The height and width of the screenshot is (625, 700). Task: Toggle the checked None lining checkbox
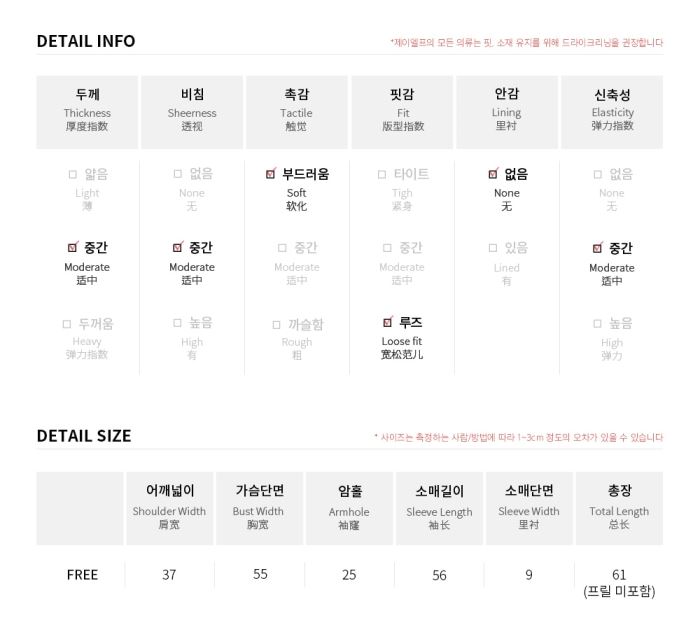tap(493, 174)
